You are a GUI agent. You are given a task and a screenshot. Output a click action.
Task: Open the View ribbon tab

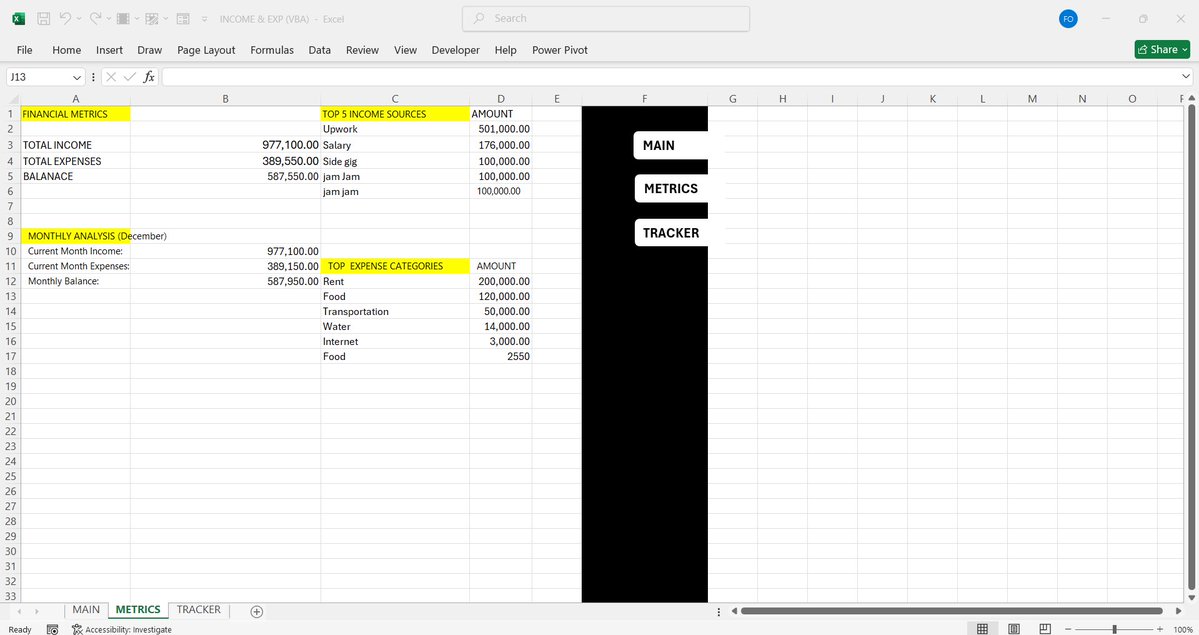tap(405, 50)
